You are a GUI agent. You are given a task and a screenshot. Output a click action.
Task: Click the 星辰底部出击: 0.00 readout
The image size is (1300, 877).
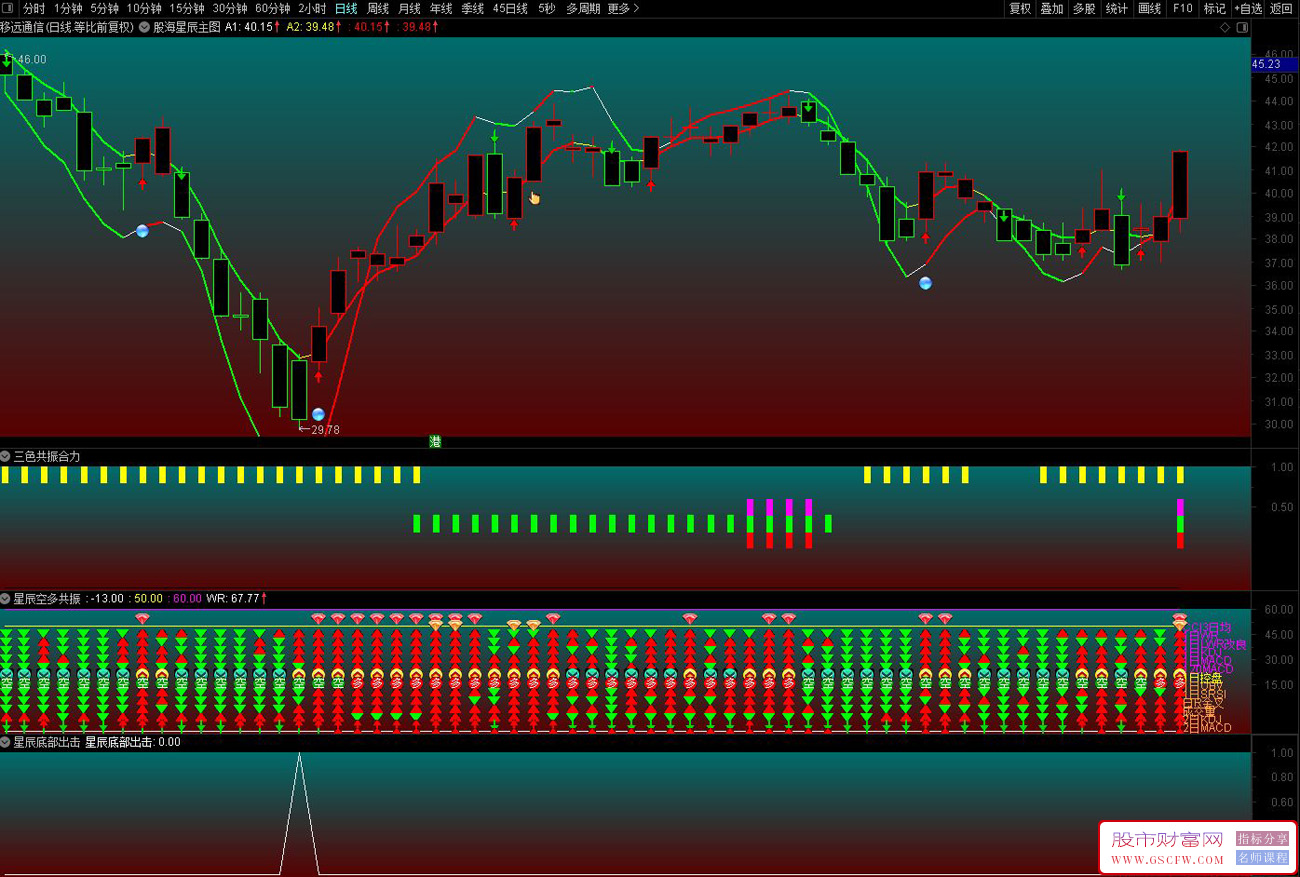point(133,743)
